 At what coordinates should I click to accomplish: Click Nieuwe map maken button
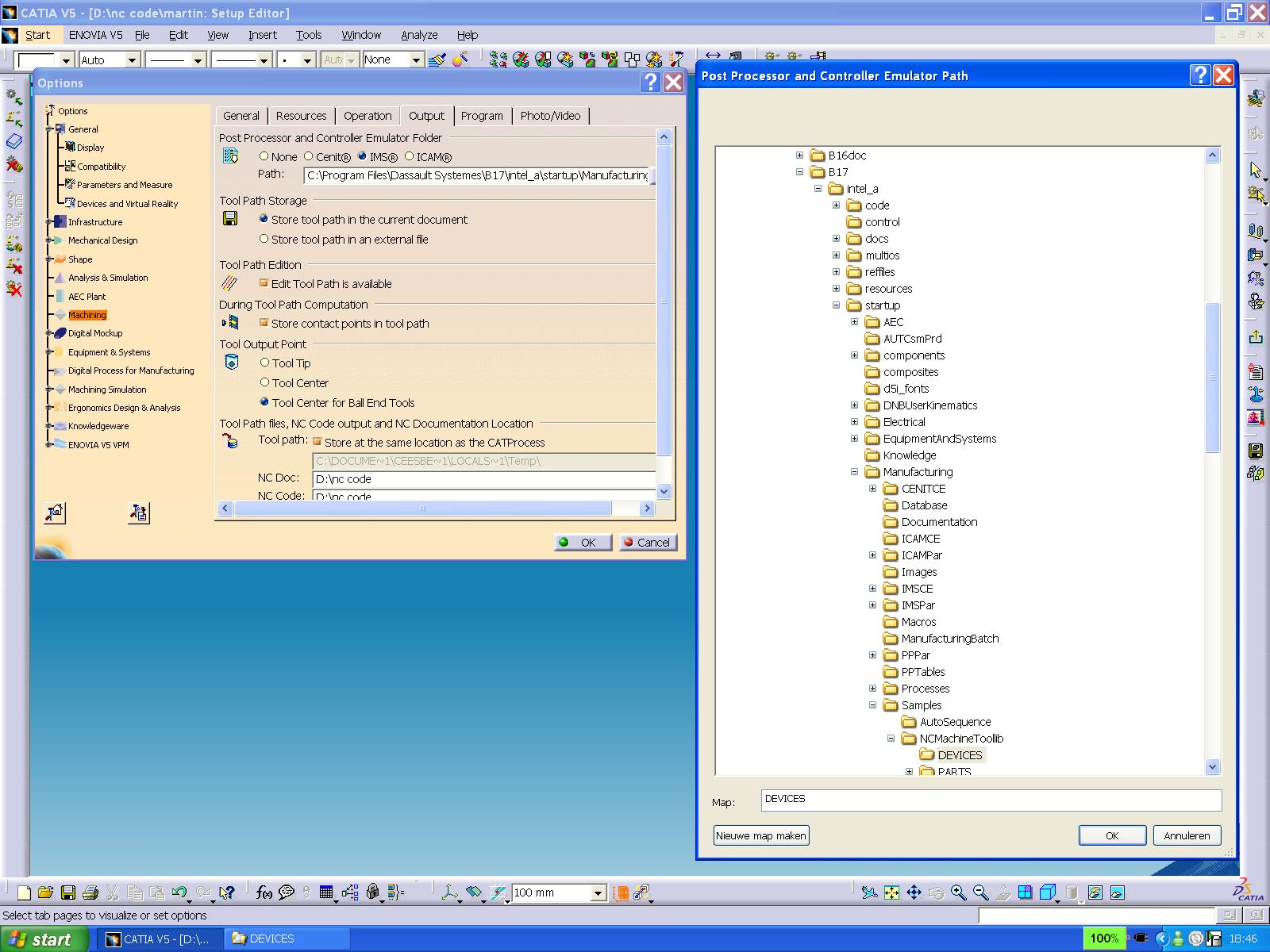[x=761, y=835]
